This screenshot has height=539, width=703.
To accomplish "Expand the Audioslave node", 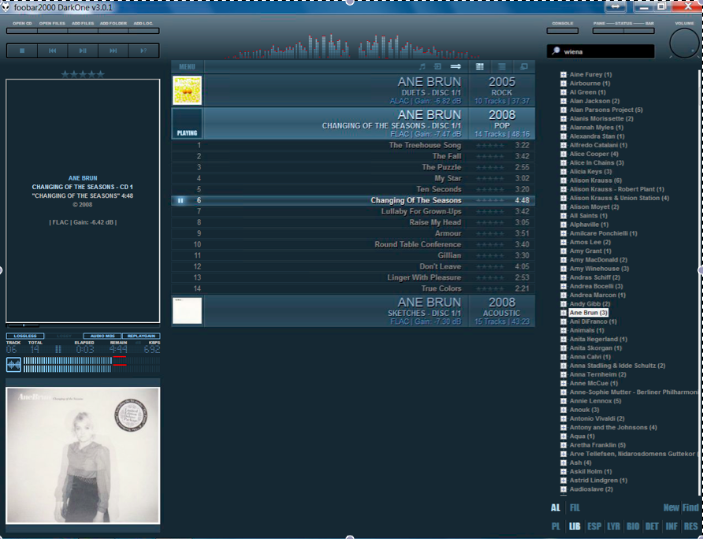I will [563, 489].
